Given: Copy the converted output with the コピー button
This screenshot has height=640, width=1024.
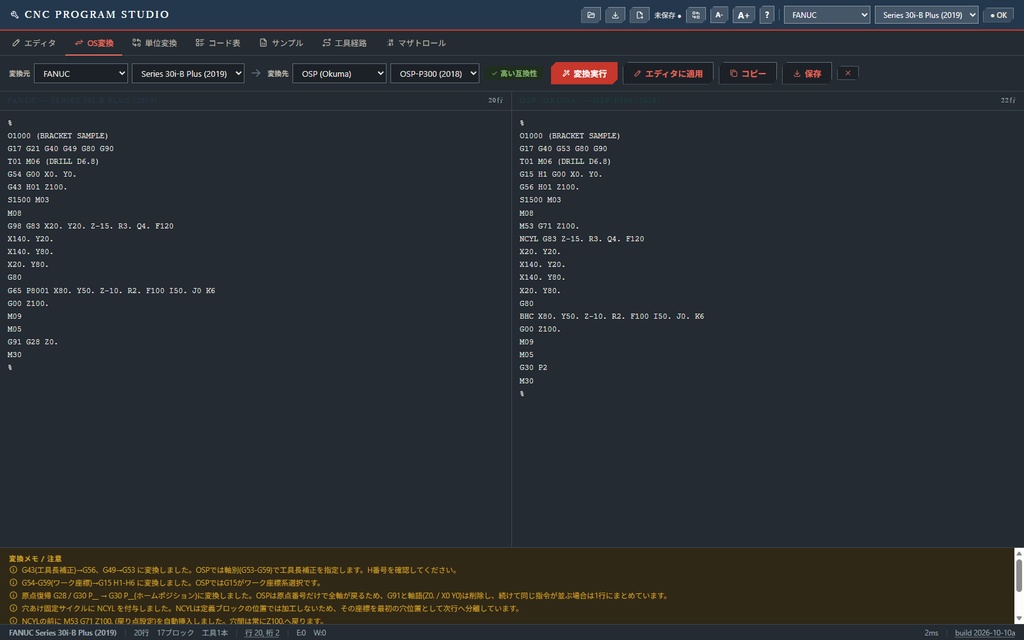Looking at the screenshot, I should pyautogui.click(x=748, y=73).
